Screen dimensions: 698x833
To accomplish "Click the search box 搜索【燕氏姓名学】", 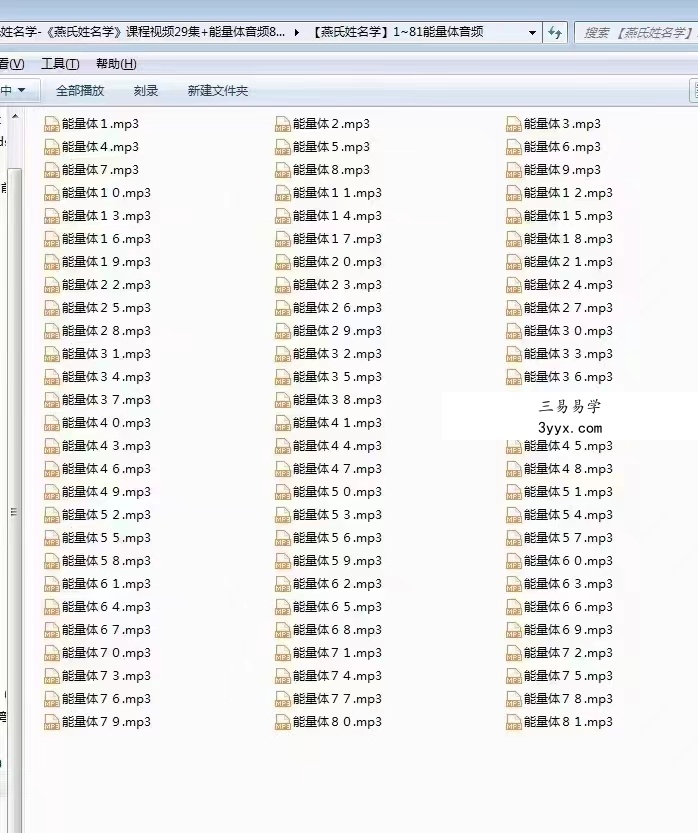I will click(637, 33).
